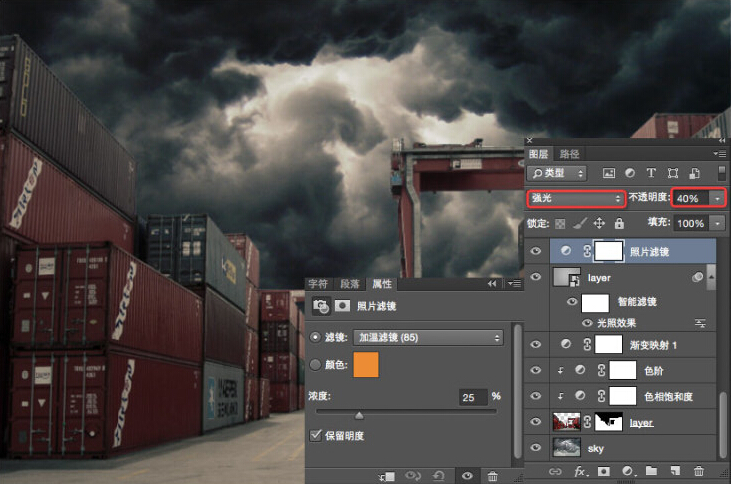Lock all padlock icon
Image resolution: width=731 pixels, height=484 pixels.
pos(619,223)
